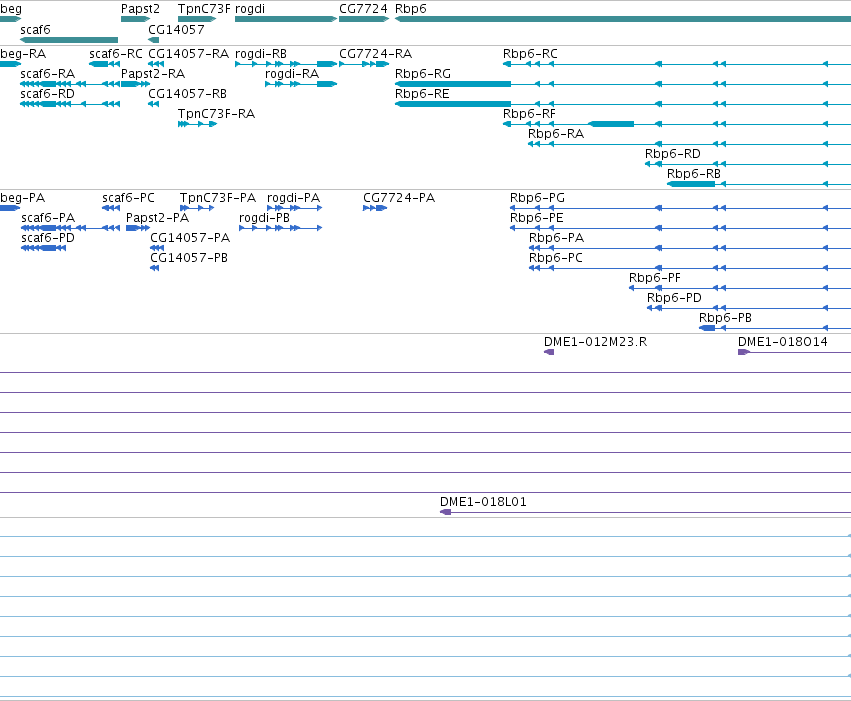Image resolution: width=851 pixels, height=701 pixels.
Task: Click the Rbp6-RA transcript label
Action: point(556,133)
